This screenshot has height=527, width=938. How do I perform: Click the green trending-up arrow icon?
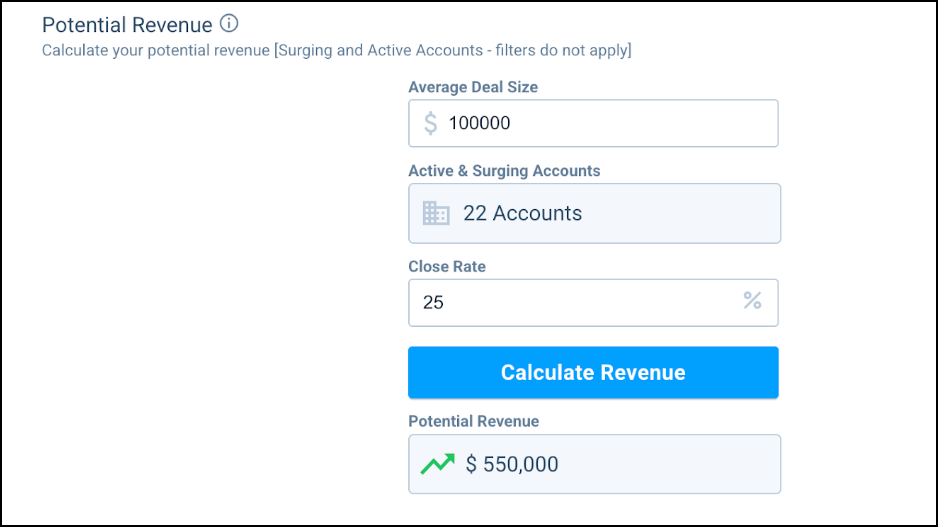[x=437, y=464]
